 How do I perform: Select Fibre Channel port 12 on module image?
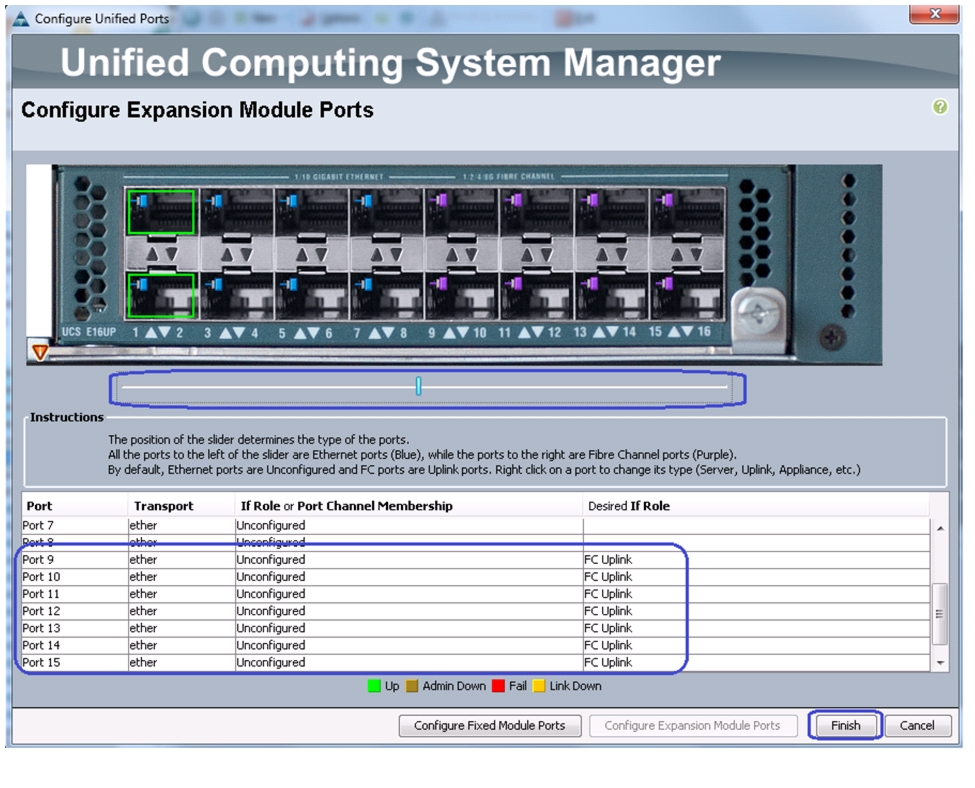537,296
